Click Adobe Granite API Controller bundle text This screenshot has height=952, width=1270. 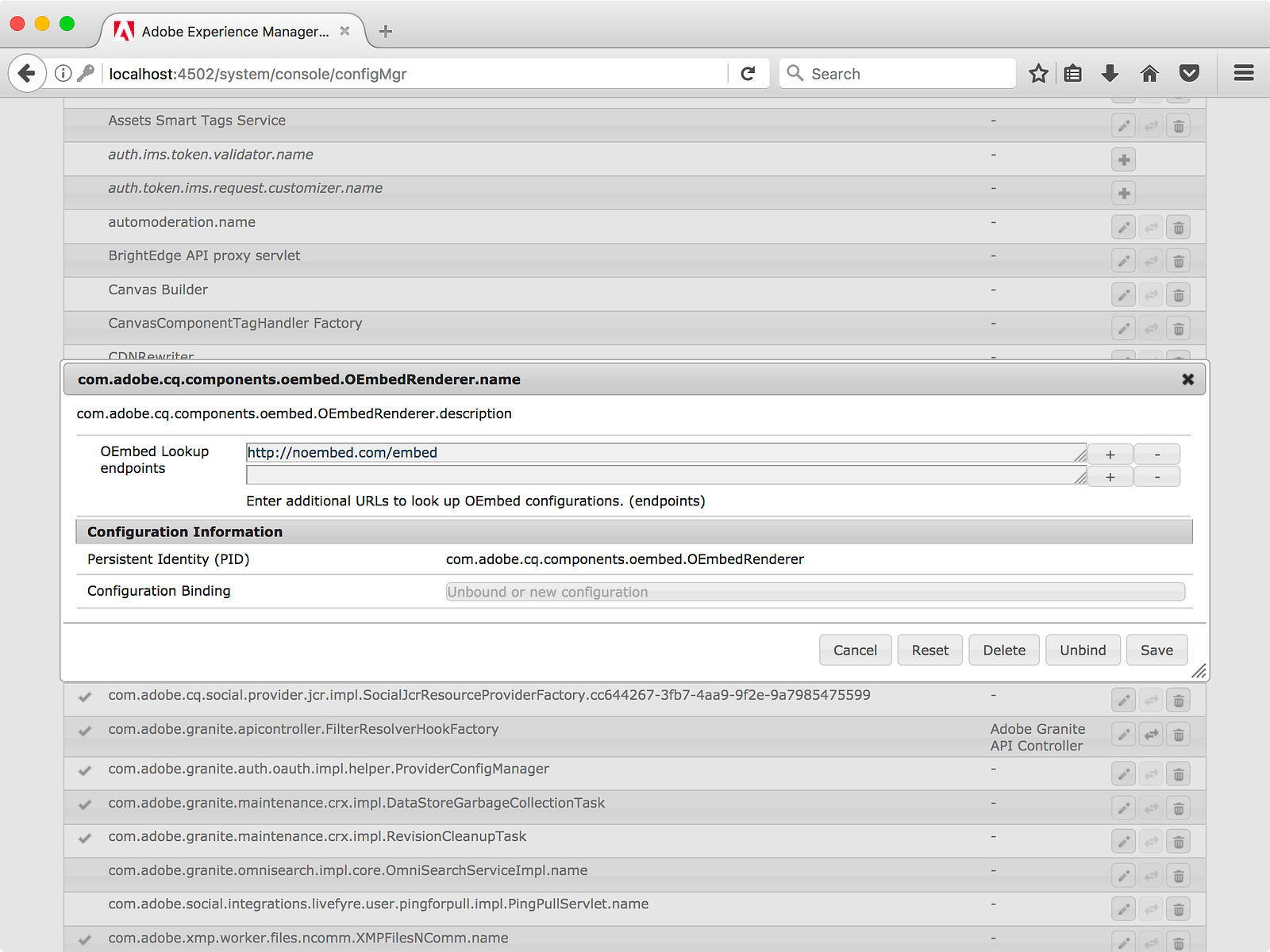click(x=1037, y=737)
